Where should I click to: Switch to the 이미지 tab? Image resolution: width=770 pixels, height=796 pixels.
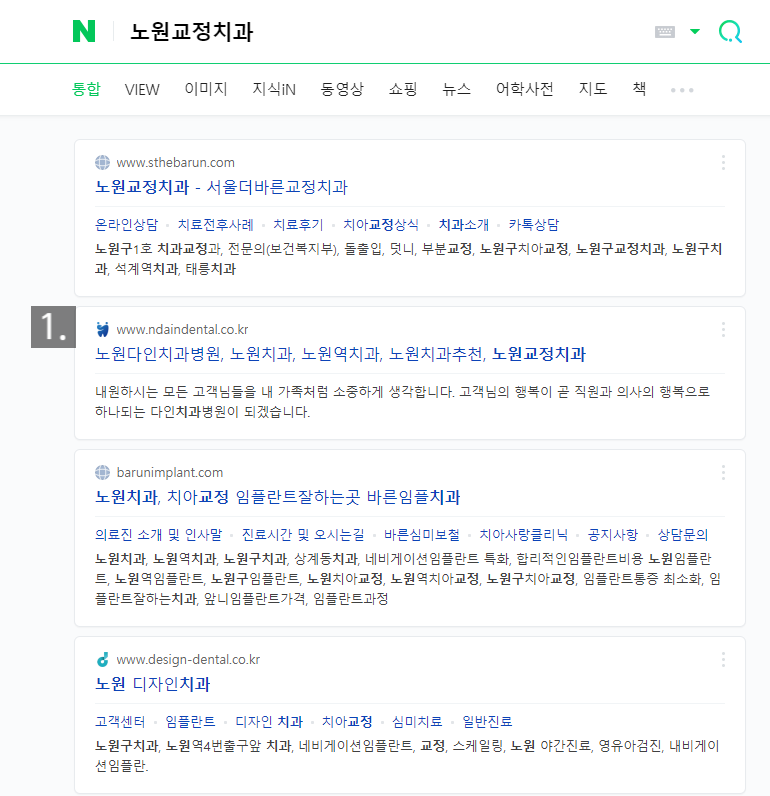(x=206, y=89)
